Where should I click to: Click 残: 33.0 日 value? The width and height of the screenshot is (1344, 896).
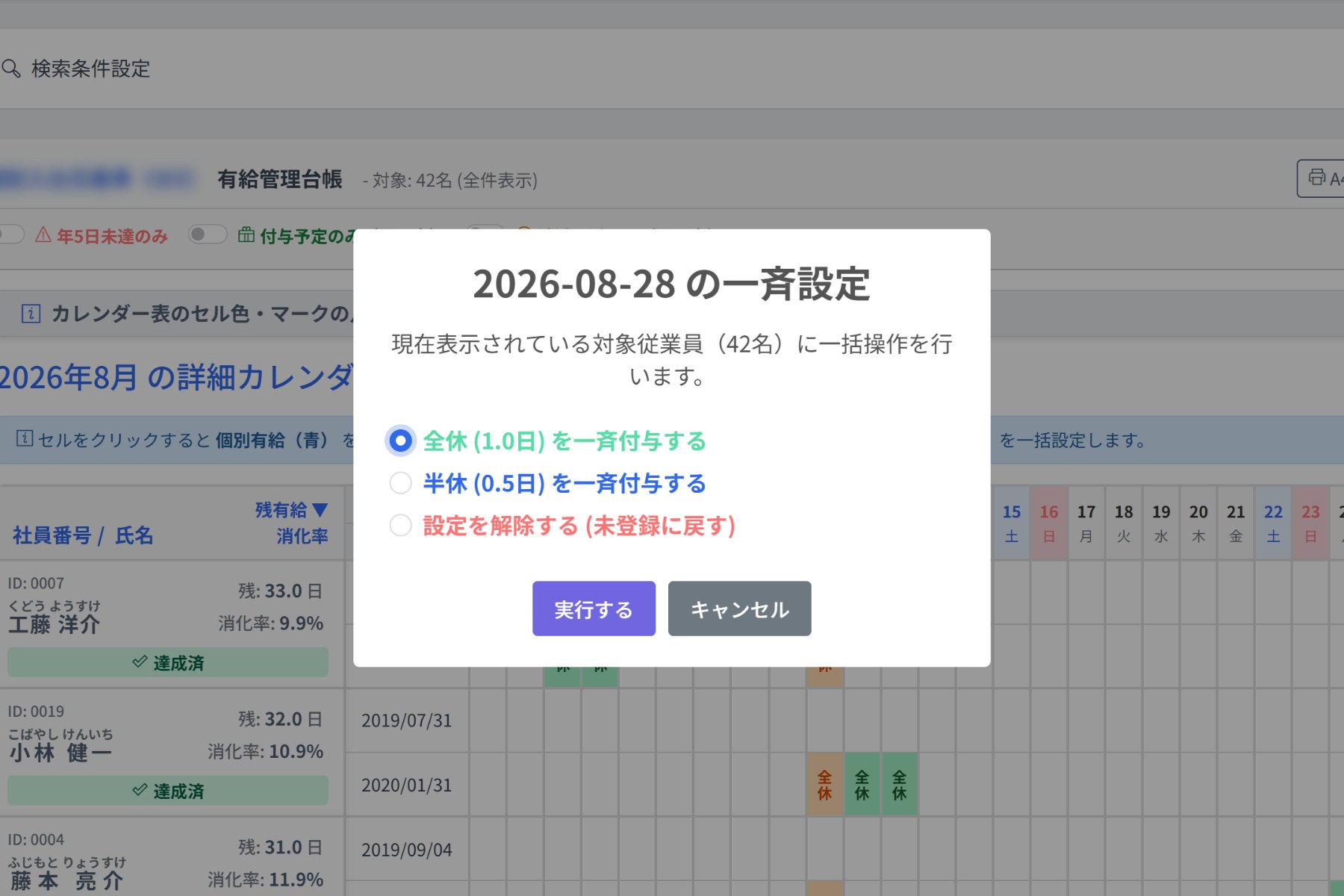coord(281,591)
